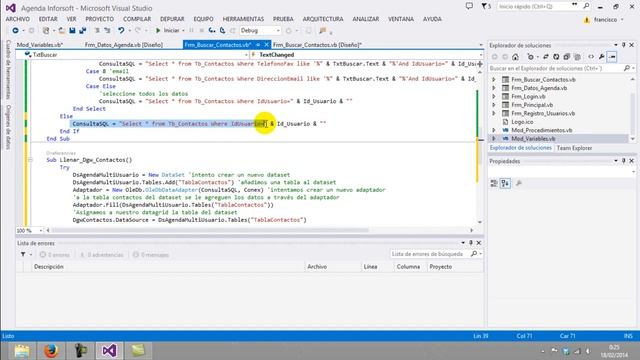This screenshot has width=640, height=360.
Task: Click the Comment selected lines icon
Action: click(x=97, y=31)
